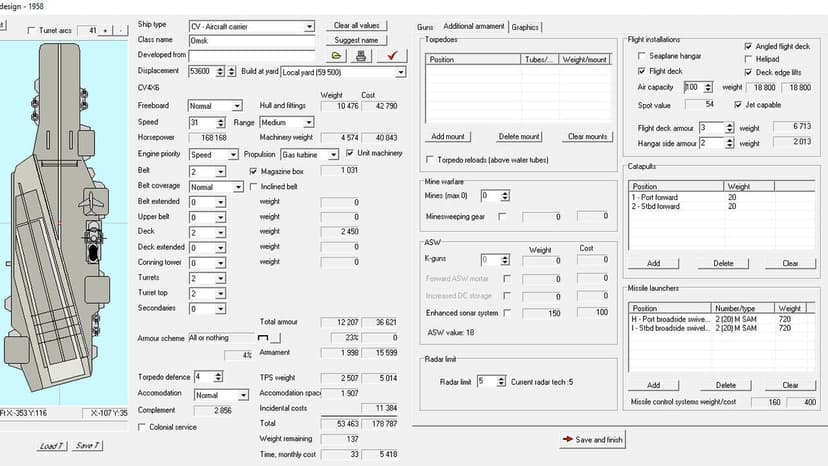The width and height of the screenshot is (828, 466).
Task: Switch to the Graphics tab
Action: [x=525, y=27]
